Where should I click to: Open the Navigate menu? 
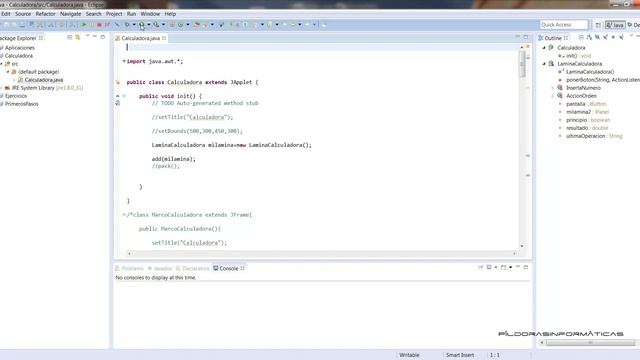71,14
